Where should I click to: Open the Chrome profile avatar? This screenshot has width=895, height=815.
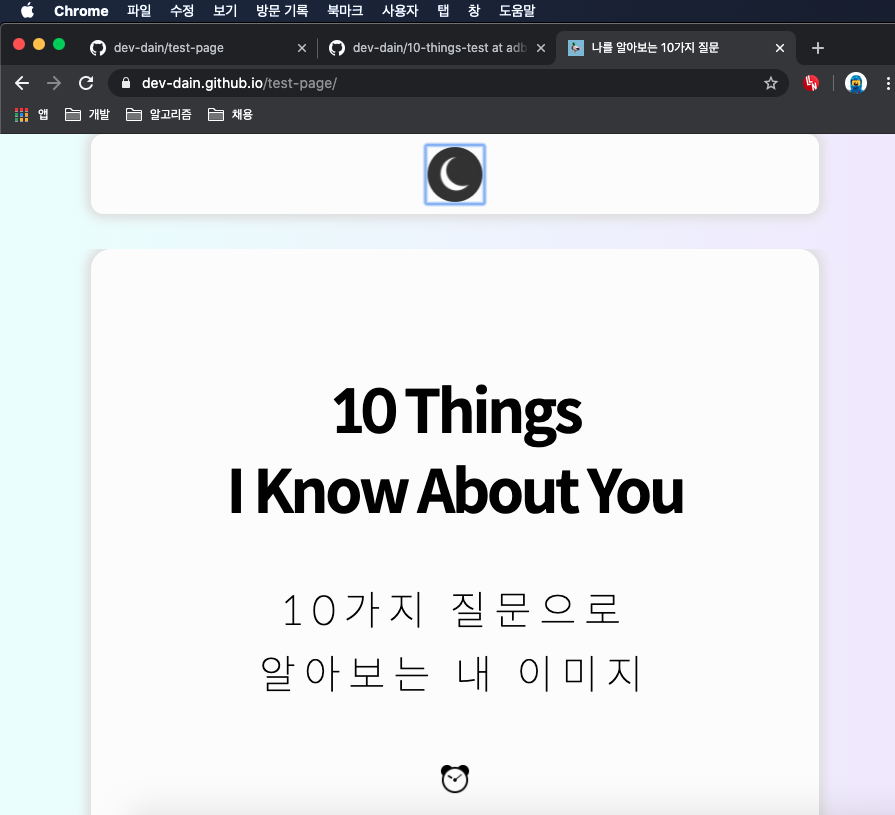(x=856, y=83)
